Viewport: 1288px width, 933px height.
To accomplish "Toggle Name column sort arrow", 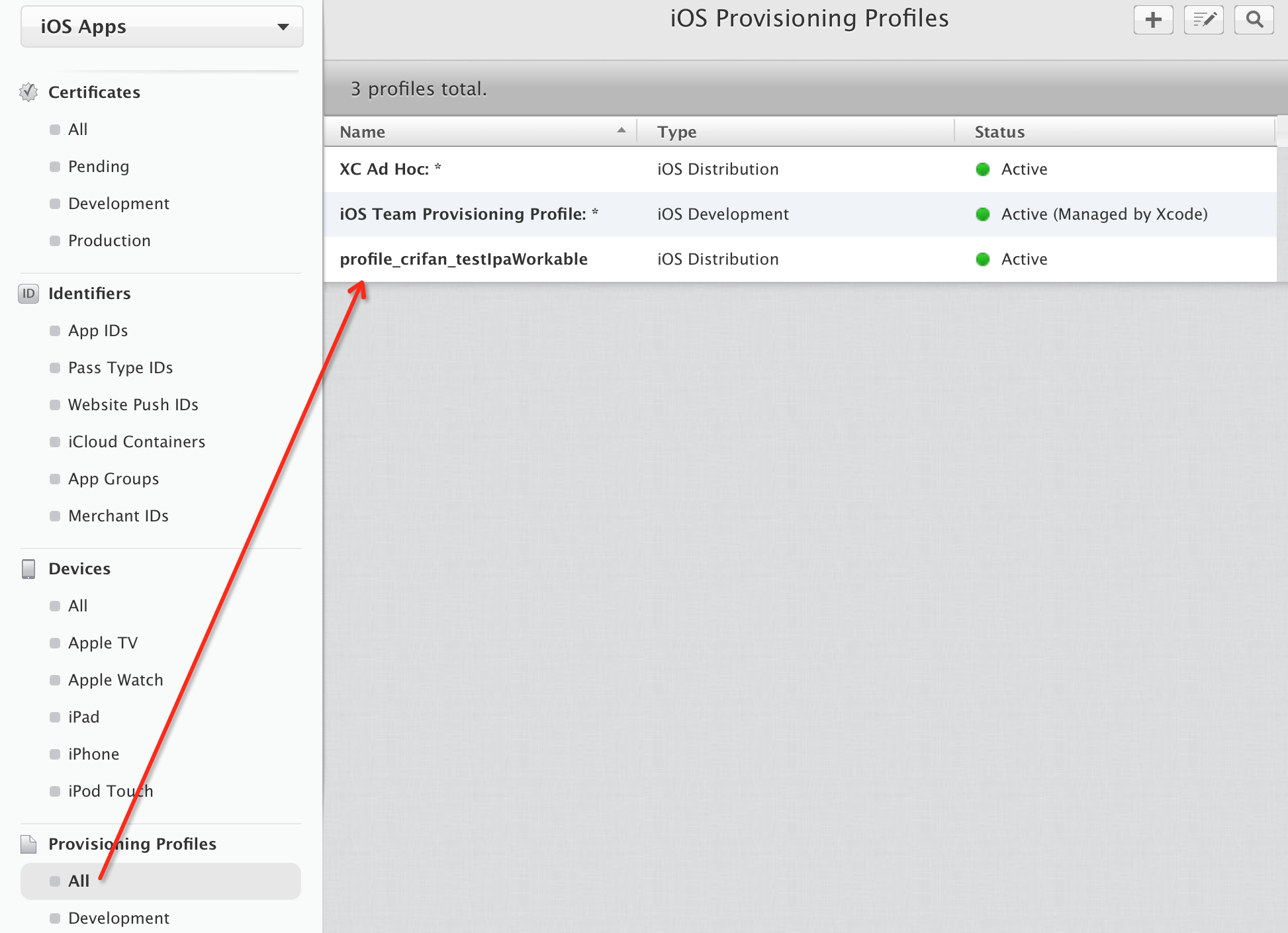I will (x=621, y=131).
